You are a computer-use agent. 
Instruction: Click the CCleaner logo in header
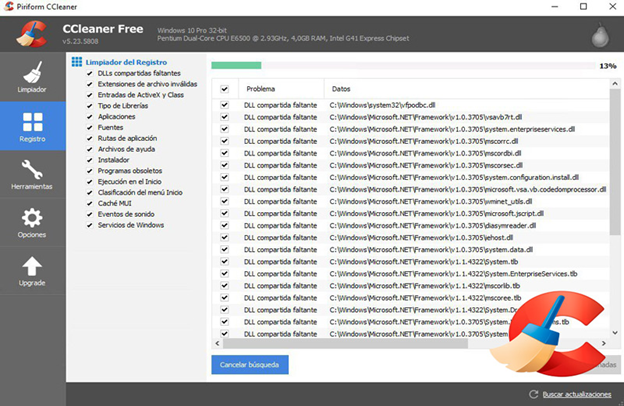[x=32, y=33]
